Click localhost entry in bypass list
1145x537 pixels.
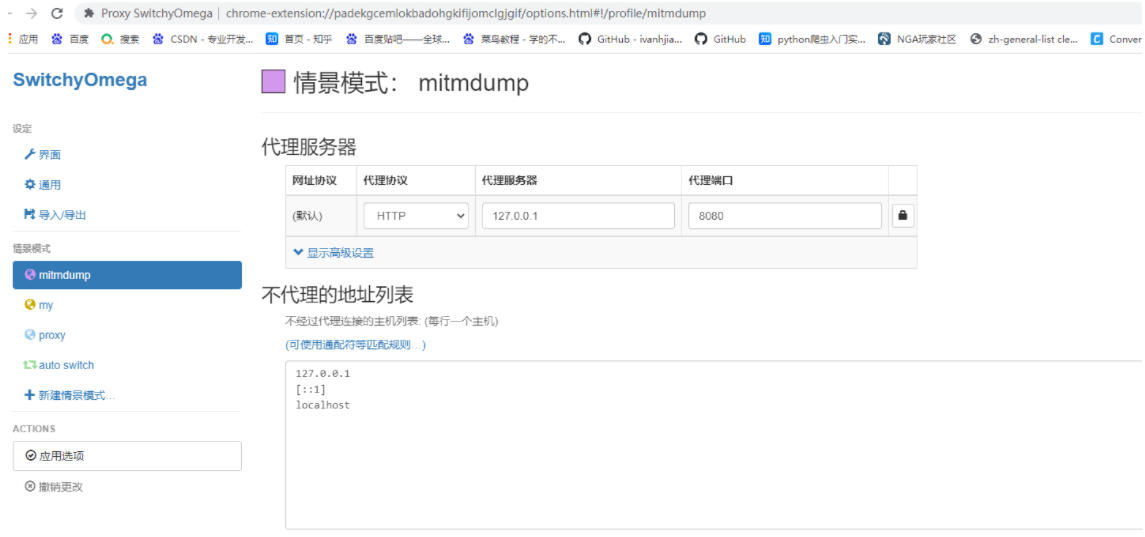click(x=323, y=405)
